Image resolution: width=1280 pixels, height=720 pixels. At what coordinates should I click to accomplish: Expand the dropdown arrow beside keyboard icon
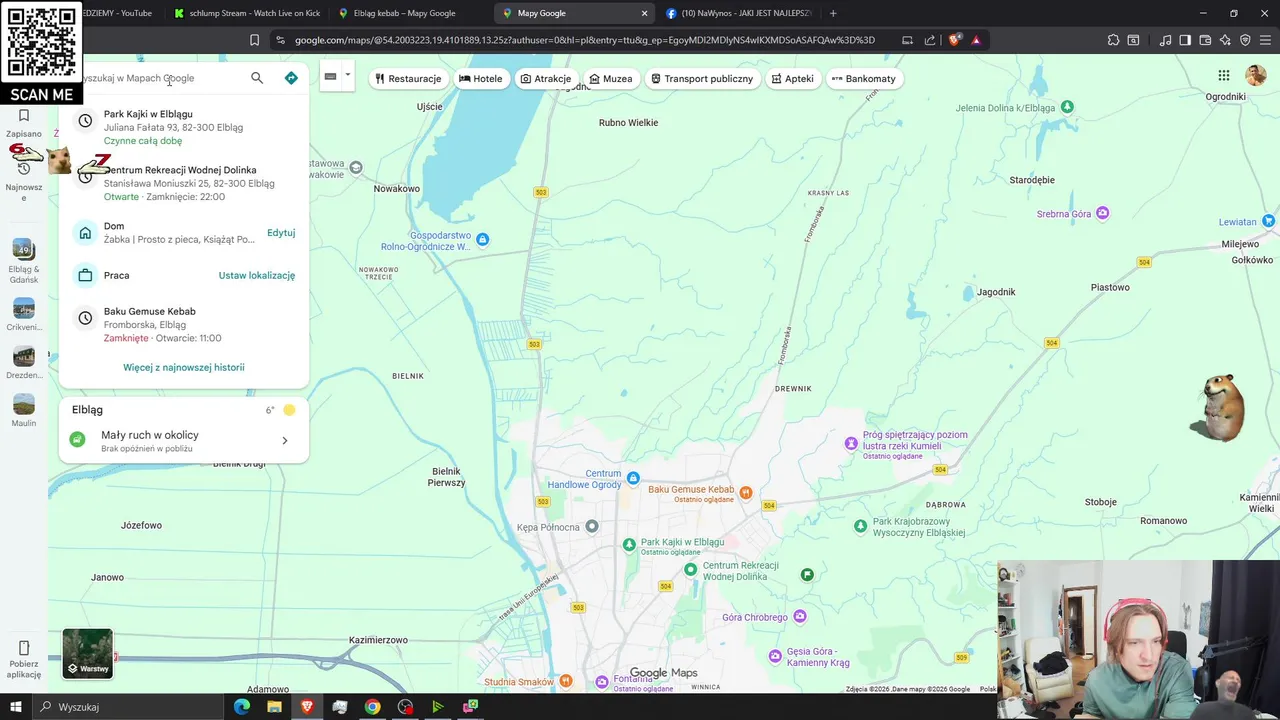point(347,75)
